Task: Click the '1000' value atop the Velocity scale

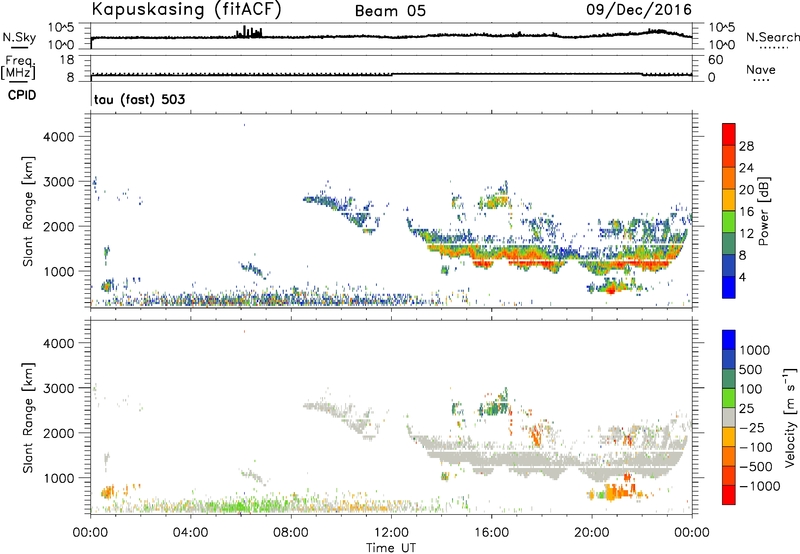Action: [754, 350]
